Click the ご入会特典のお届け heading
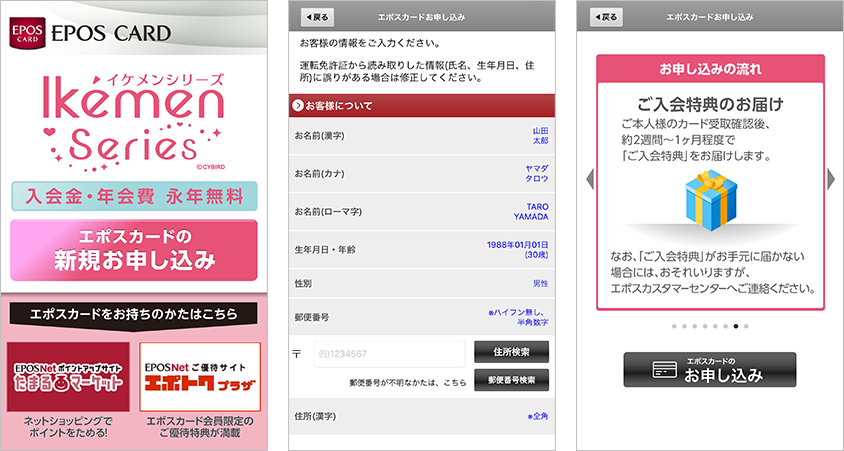The width and height of the screenshot is (844, 451). point(711,104)
